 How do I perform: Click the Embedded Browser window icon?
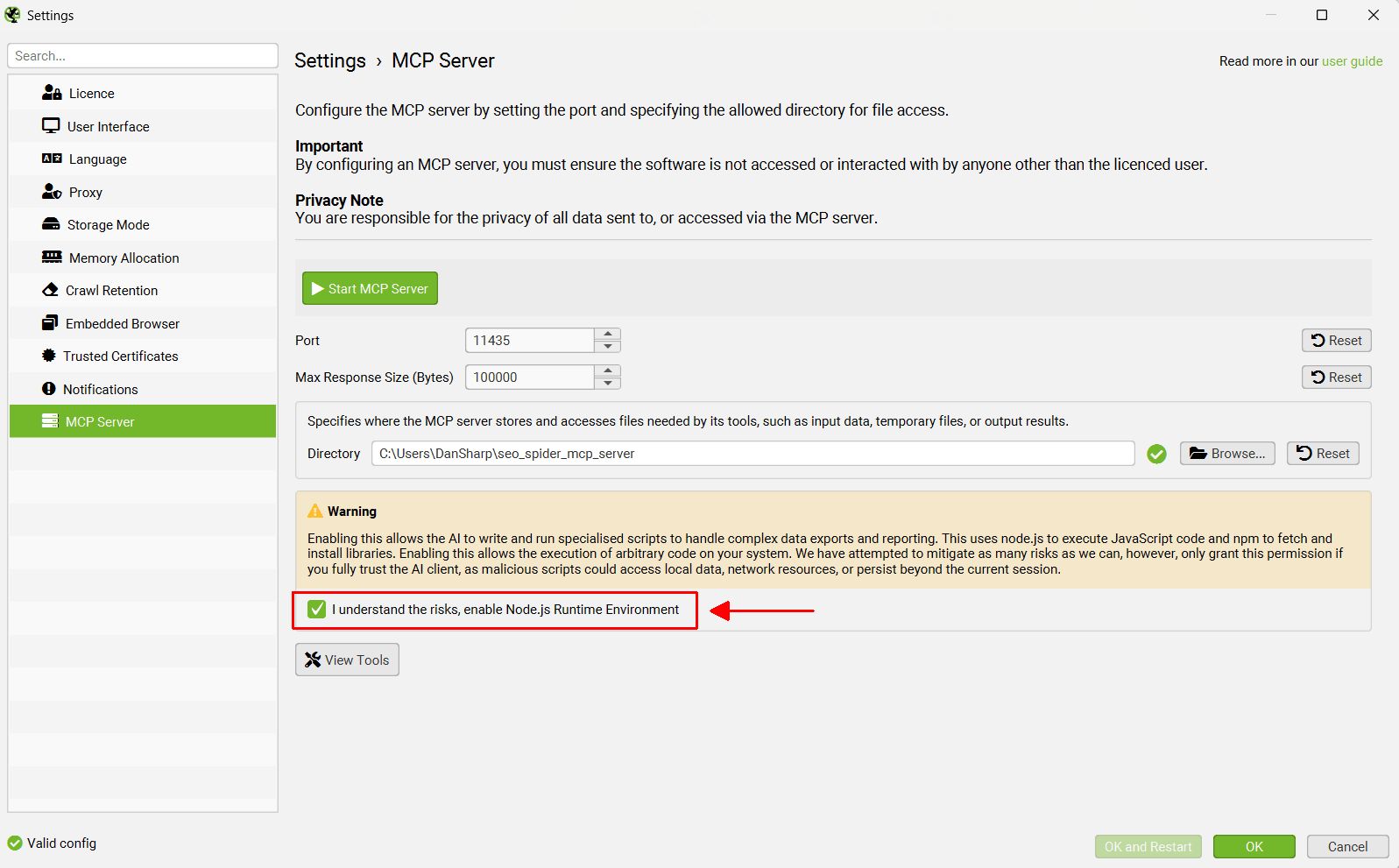(x=50, y=323)
